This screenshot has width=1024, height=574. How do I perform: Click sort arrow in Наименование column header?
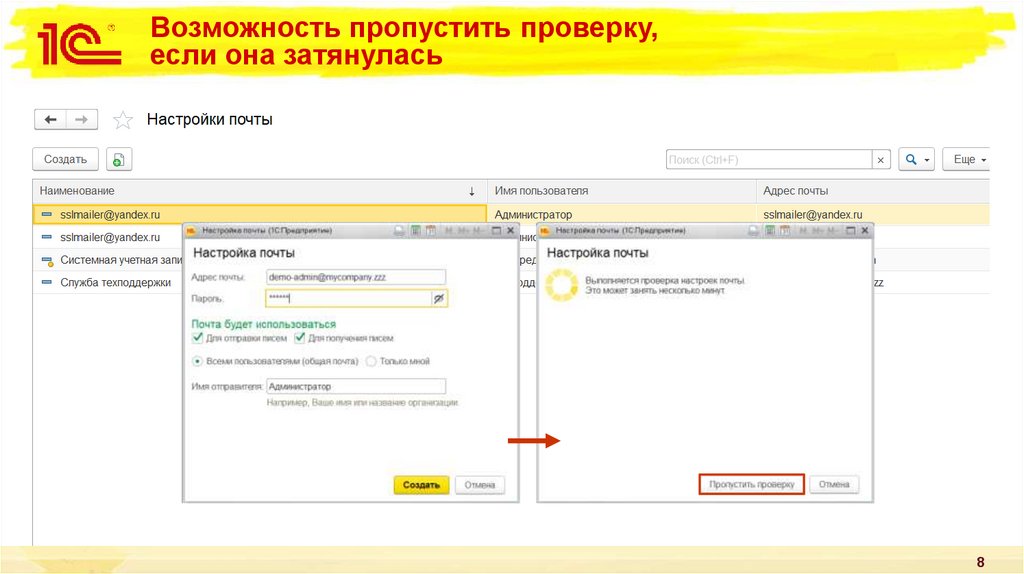click(472, 191)
